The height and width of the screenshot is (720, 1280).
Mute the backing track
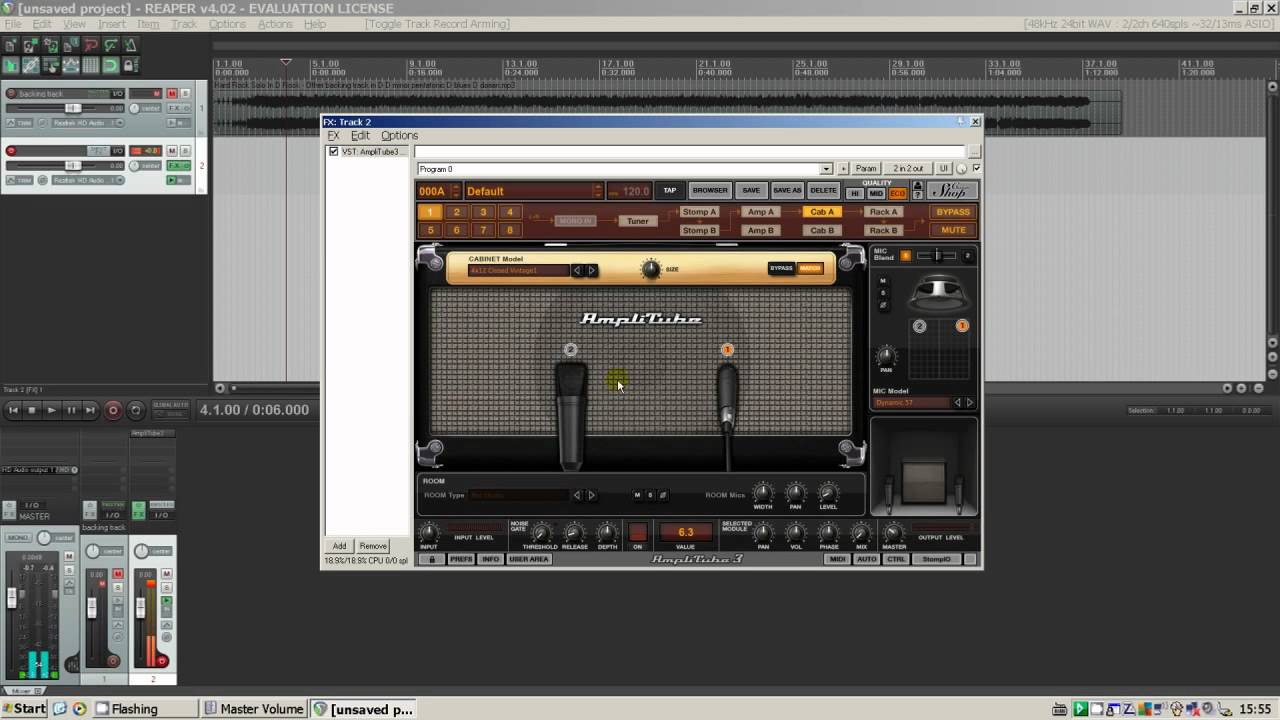[x=172, y=94]
